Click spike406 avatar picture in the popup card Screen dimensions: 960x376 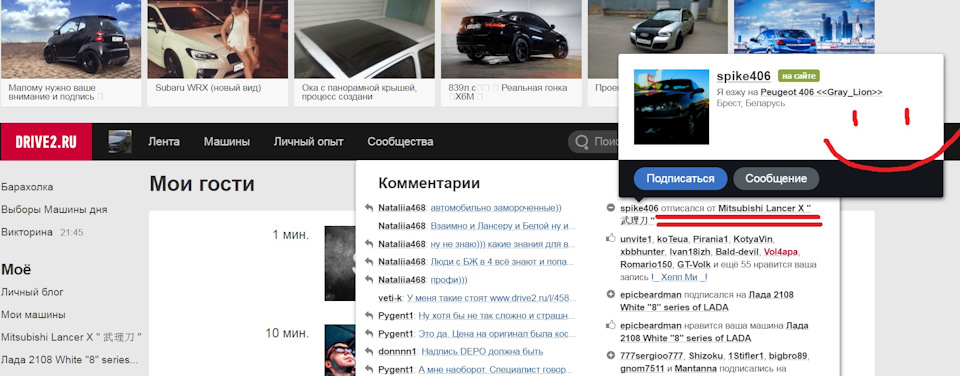(x=671, y=107)
